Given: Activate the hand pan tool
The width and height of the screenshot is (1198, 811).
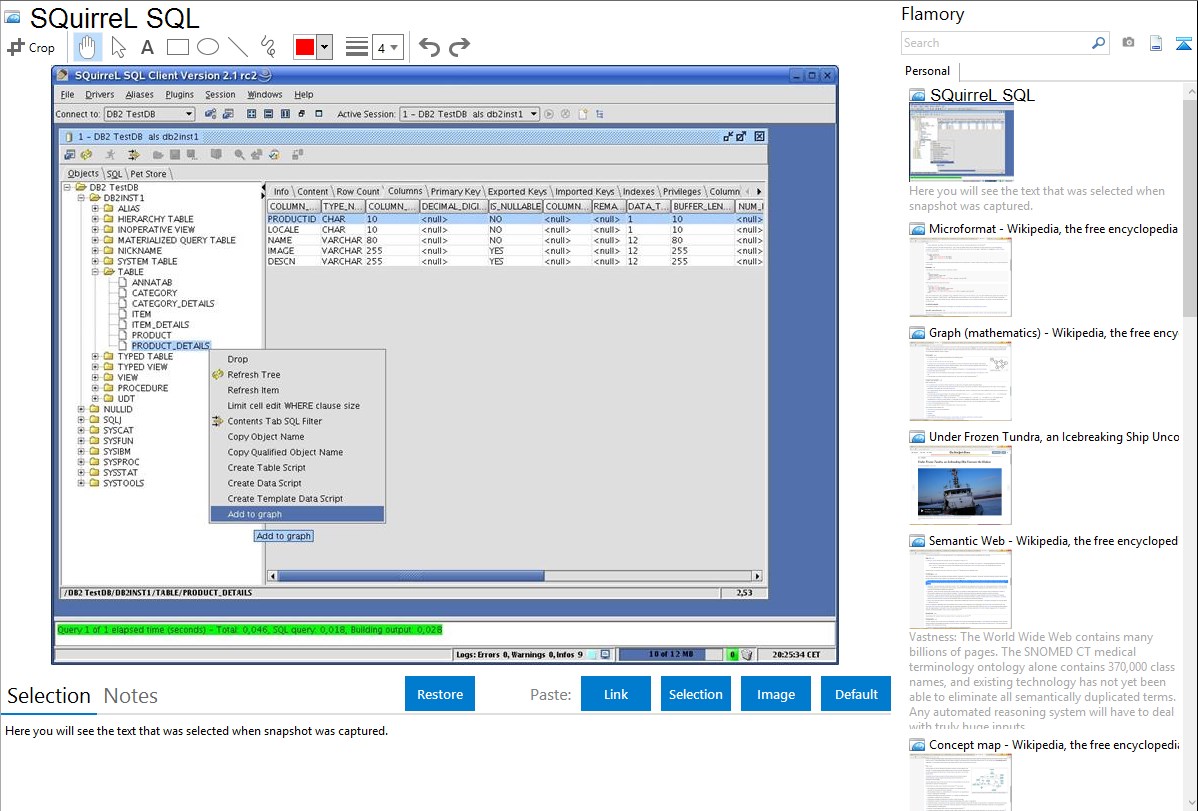Looking at the screenshot, I should [x=87, y=47].
